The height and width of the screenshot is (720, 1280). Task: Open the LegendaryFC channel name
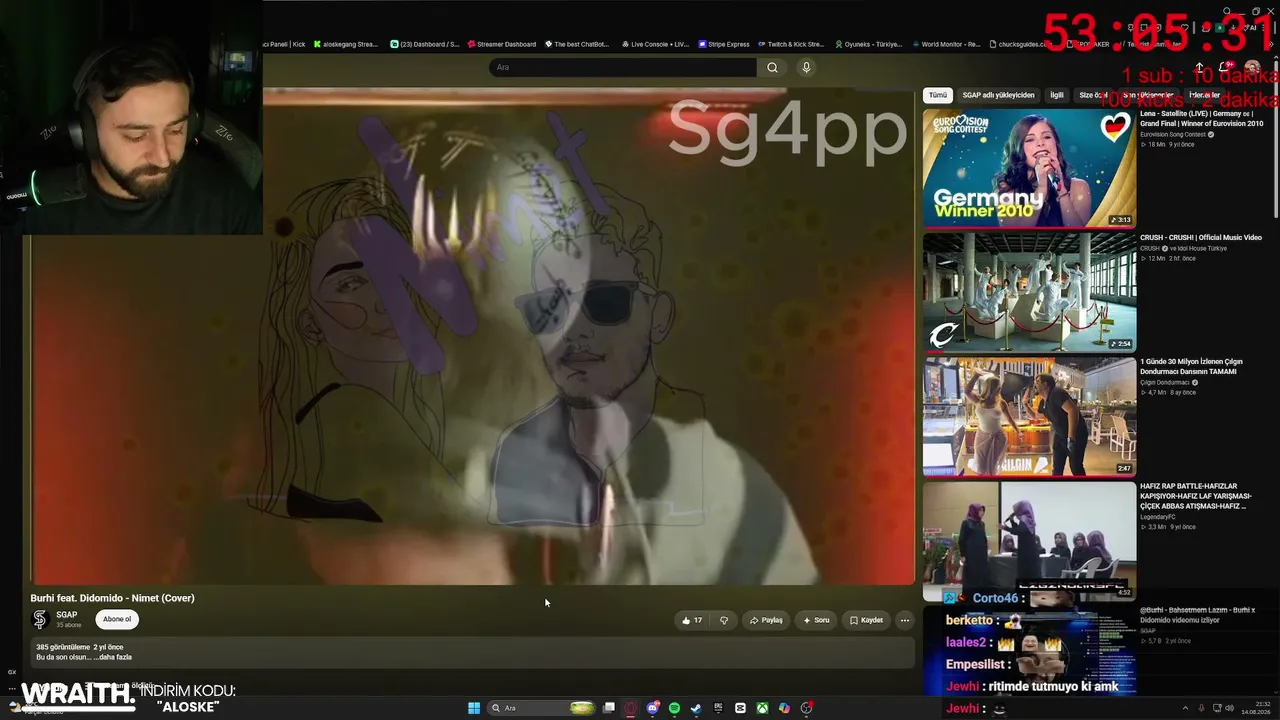pos(1158,517)
